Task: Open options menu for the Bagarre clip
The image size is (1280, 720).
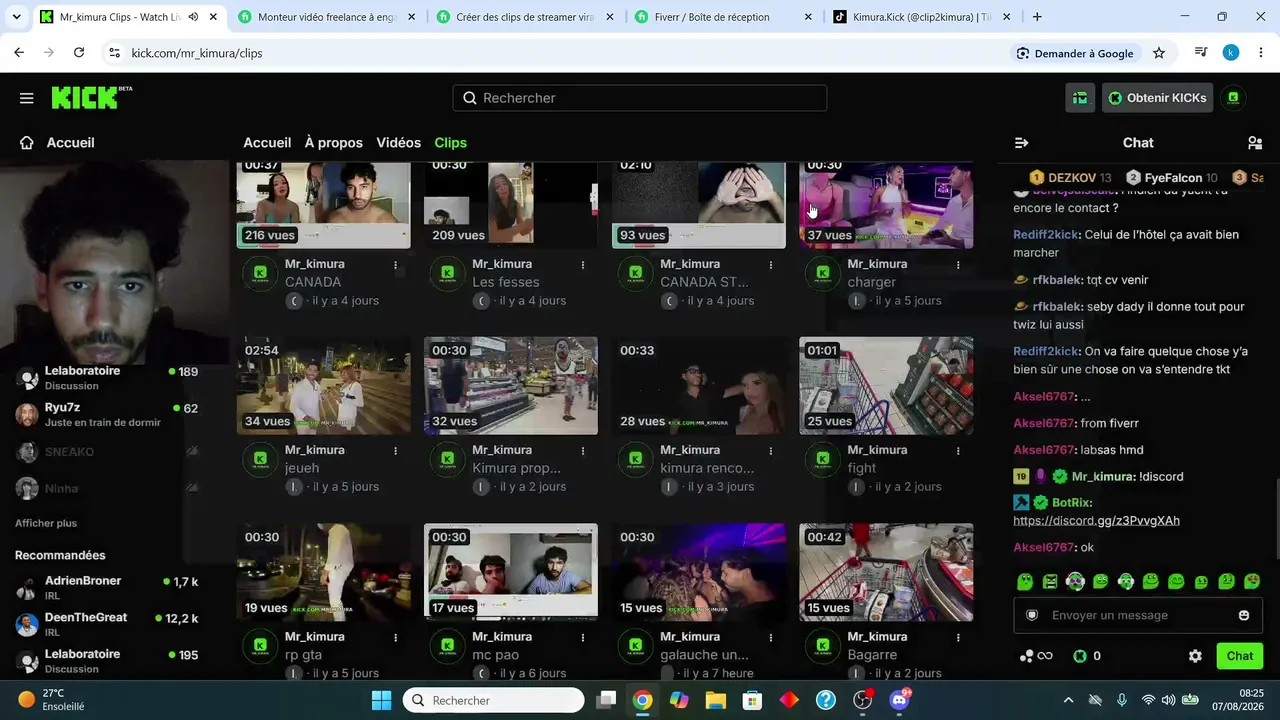Action: (x=958, y=638)
